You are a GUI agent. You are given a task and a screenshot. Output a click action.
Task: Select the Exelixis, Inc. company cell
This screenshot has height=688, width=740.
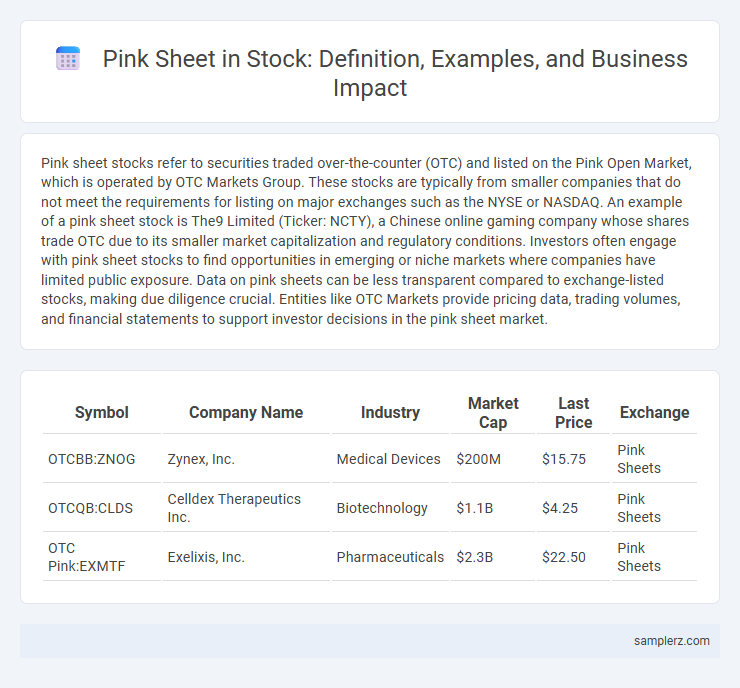[246, 557]
